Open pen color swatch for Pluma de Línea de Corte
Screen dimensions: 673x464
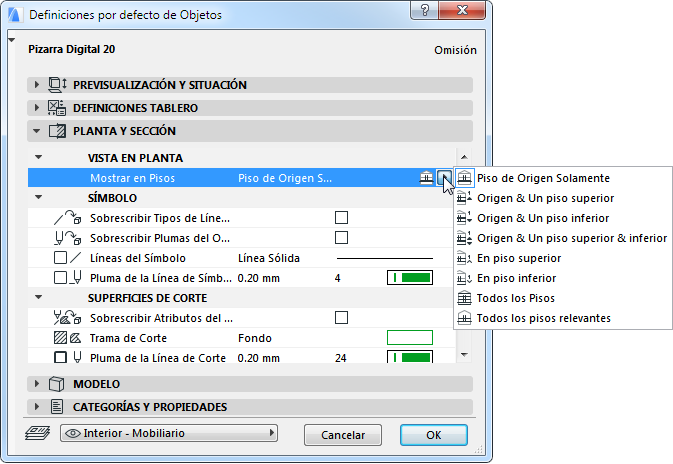(410, 357)
